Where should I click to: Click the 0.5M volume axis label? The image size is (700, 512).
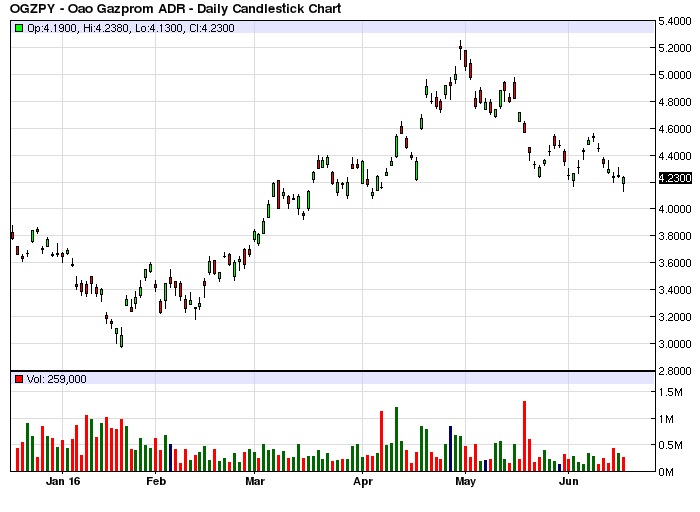(x=671, y=445)
